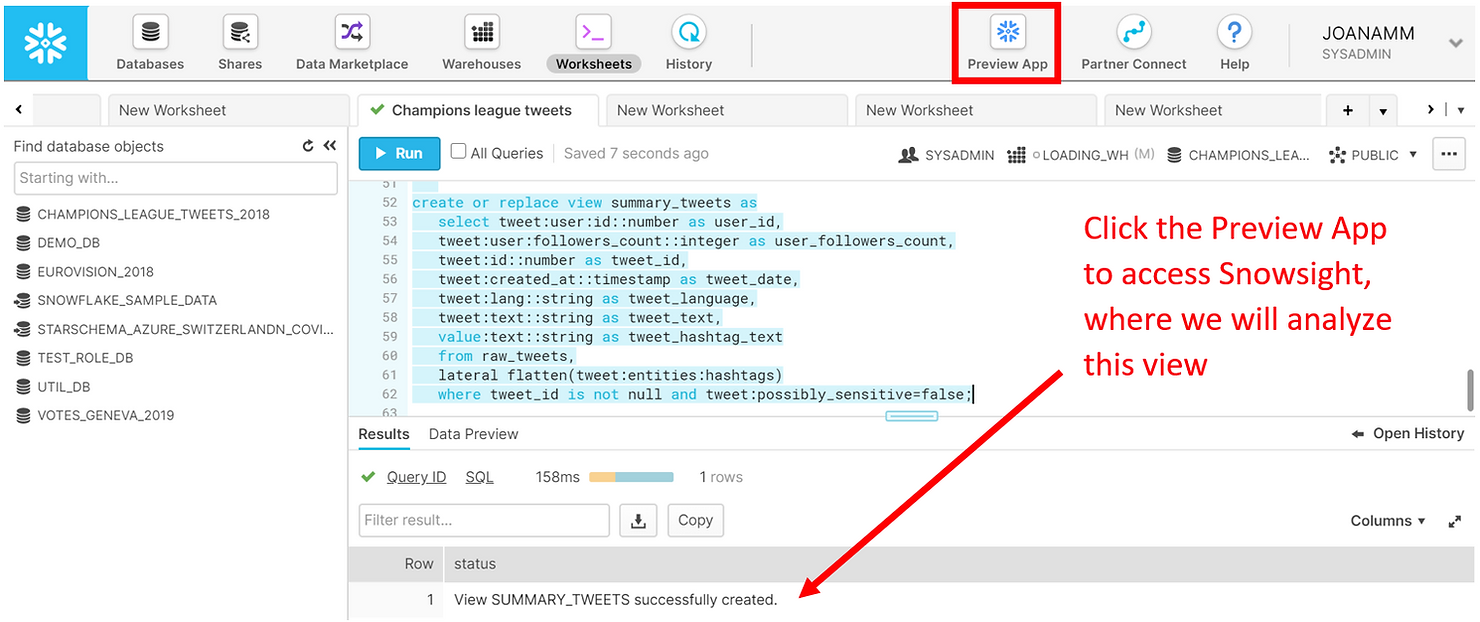Add a new worksheet tab
The image size is (1480, 622).
tap(1347, 110)
